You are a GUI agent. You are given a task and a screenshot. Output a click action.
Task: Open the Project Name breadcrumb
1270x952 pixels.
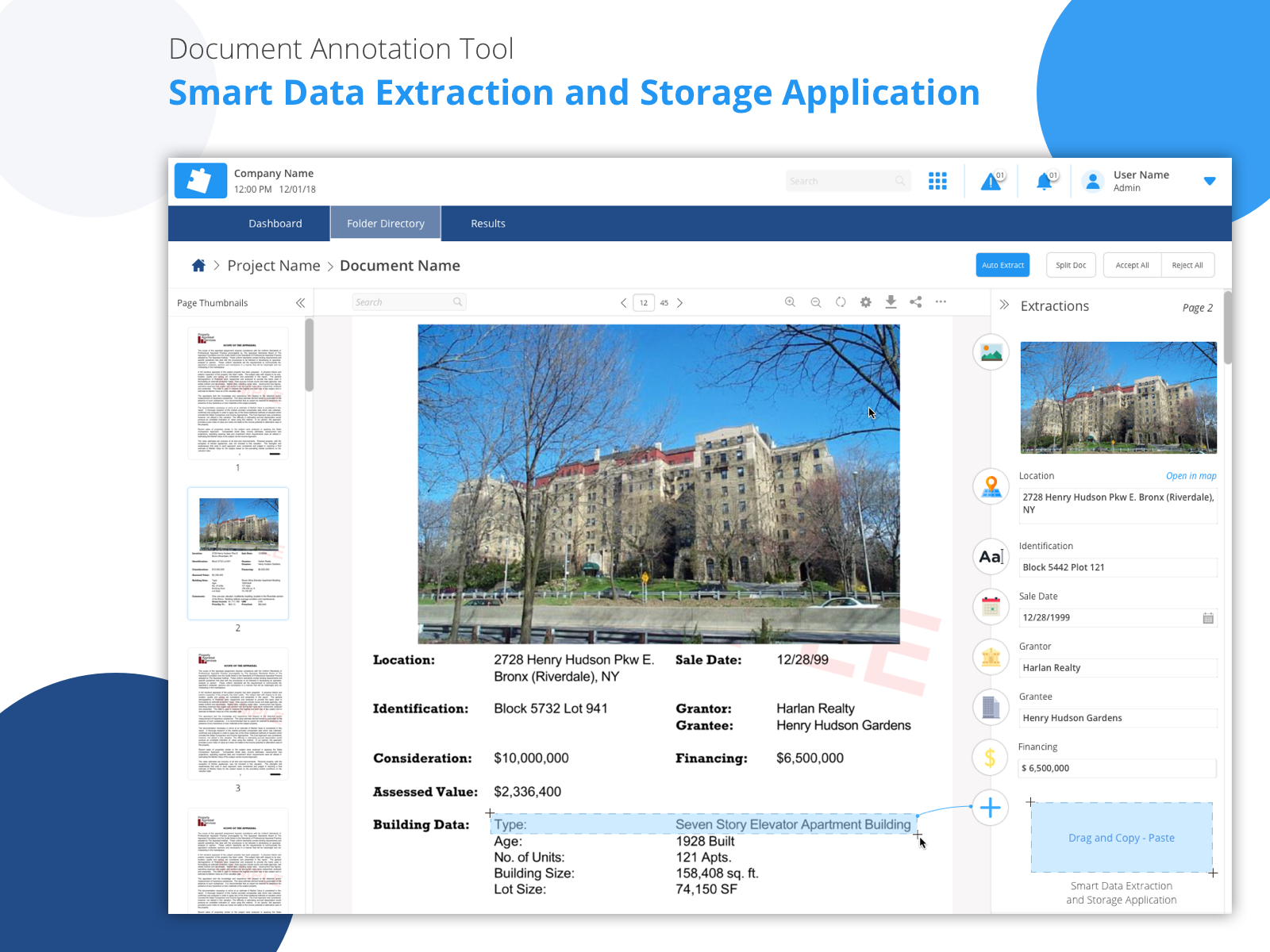click(x=274, y=266)
